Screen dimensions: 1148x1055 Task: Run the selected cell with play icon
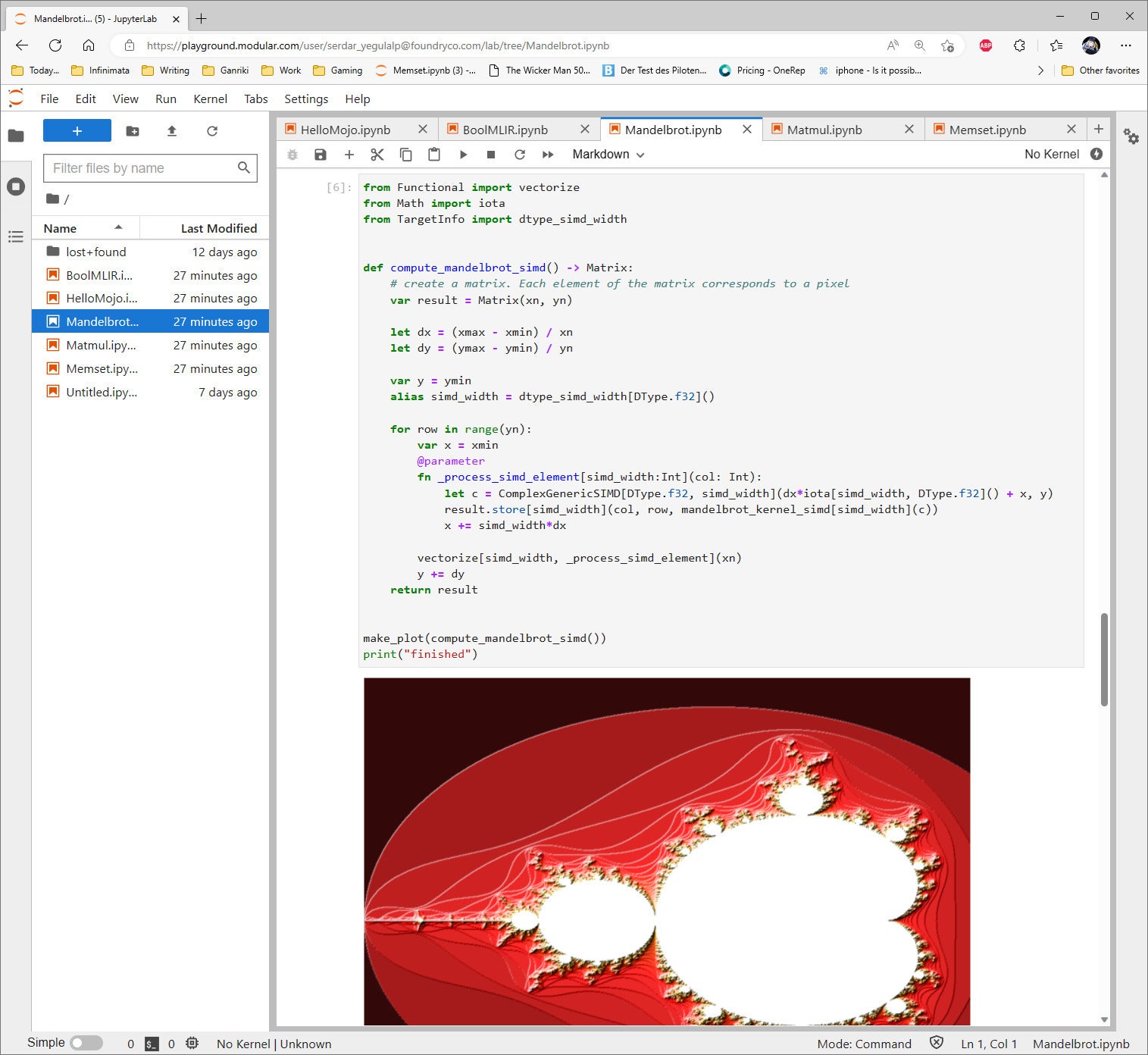point(463,155)
